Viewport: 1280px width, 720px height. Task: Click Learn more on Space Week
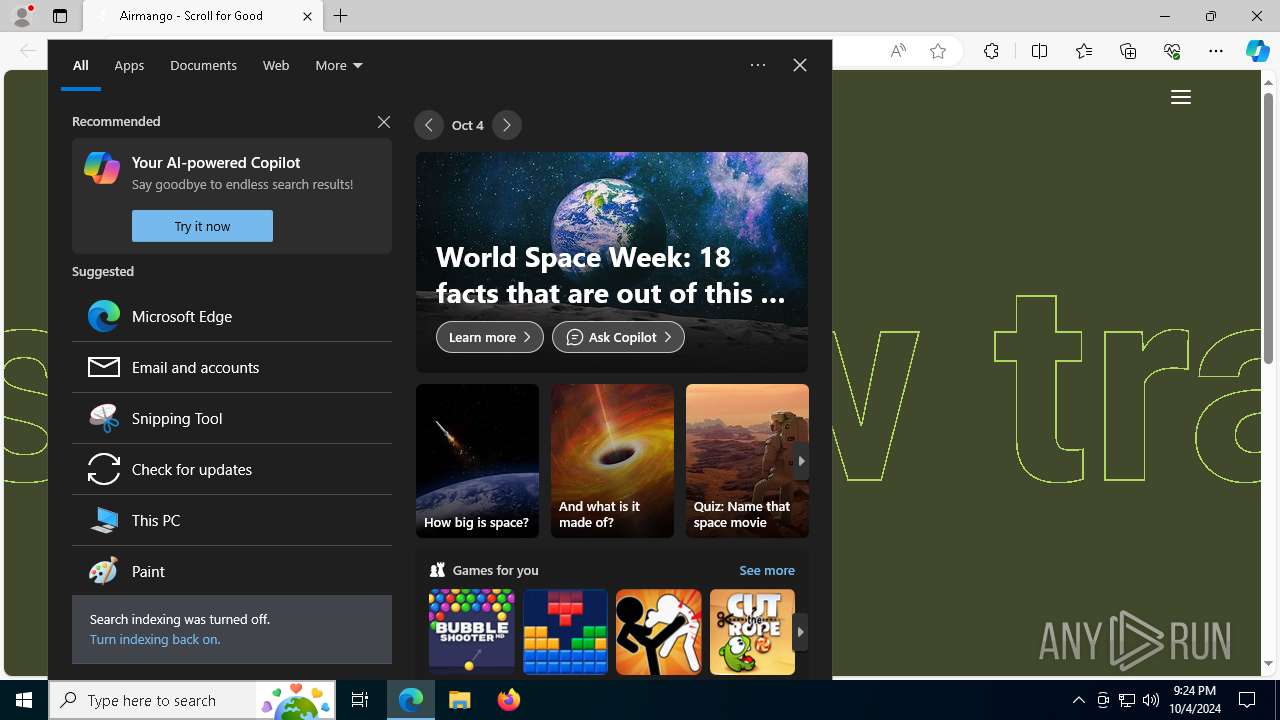click(x=490, y=337)
